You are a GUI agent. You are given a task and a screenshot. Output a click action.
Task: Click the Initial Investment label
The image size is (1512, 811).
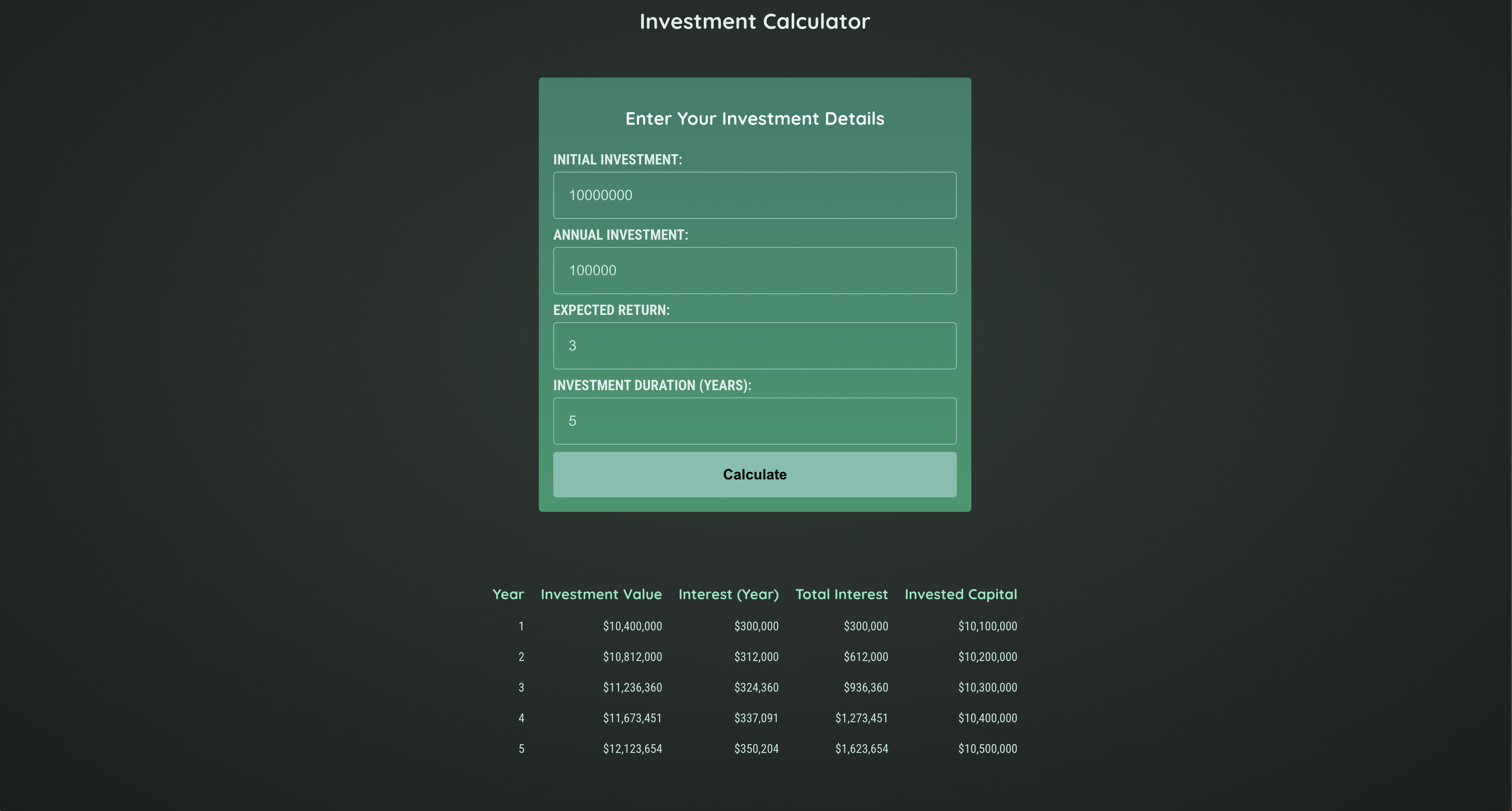pos(617,159)
